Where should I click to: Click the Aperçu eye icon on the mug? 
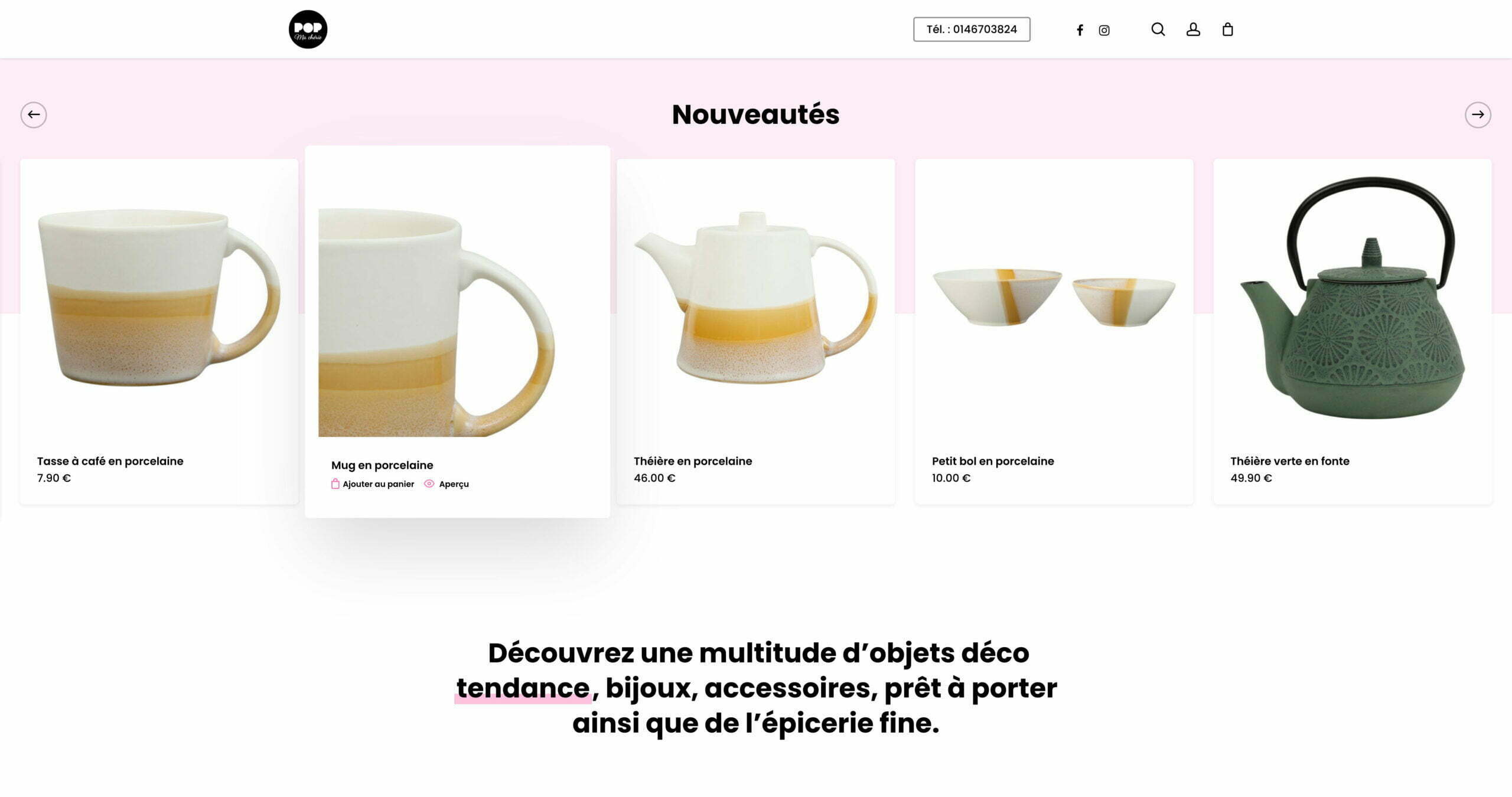tap(429, 484)
